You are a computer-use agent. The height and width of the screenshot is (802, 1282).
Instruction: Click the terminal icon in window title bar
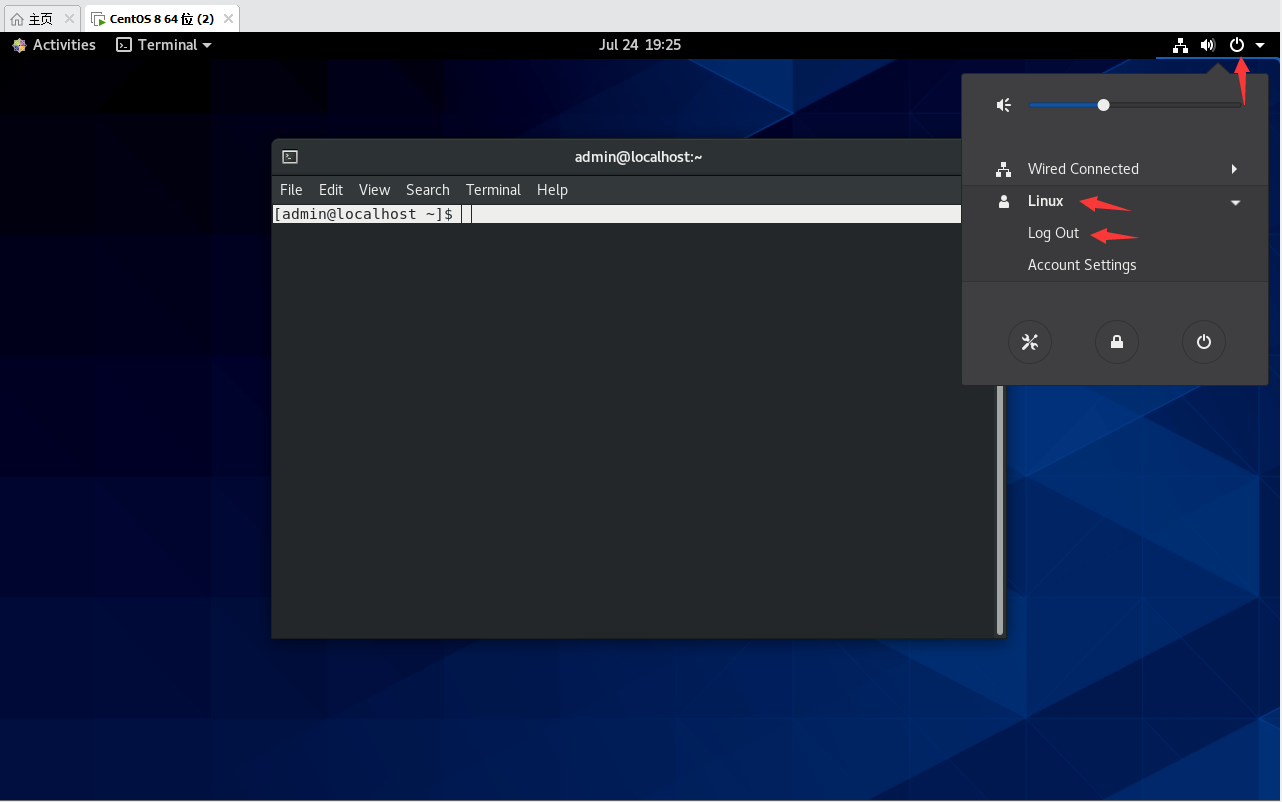[x=290, y=157]
